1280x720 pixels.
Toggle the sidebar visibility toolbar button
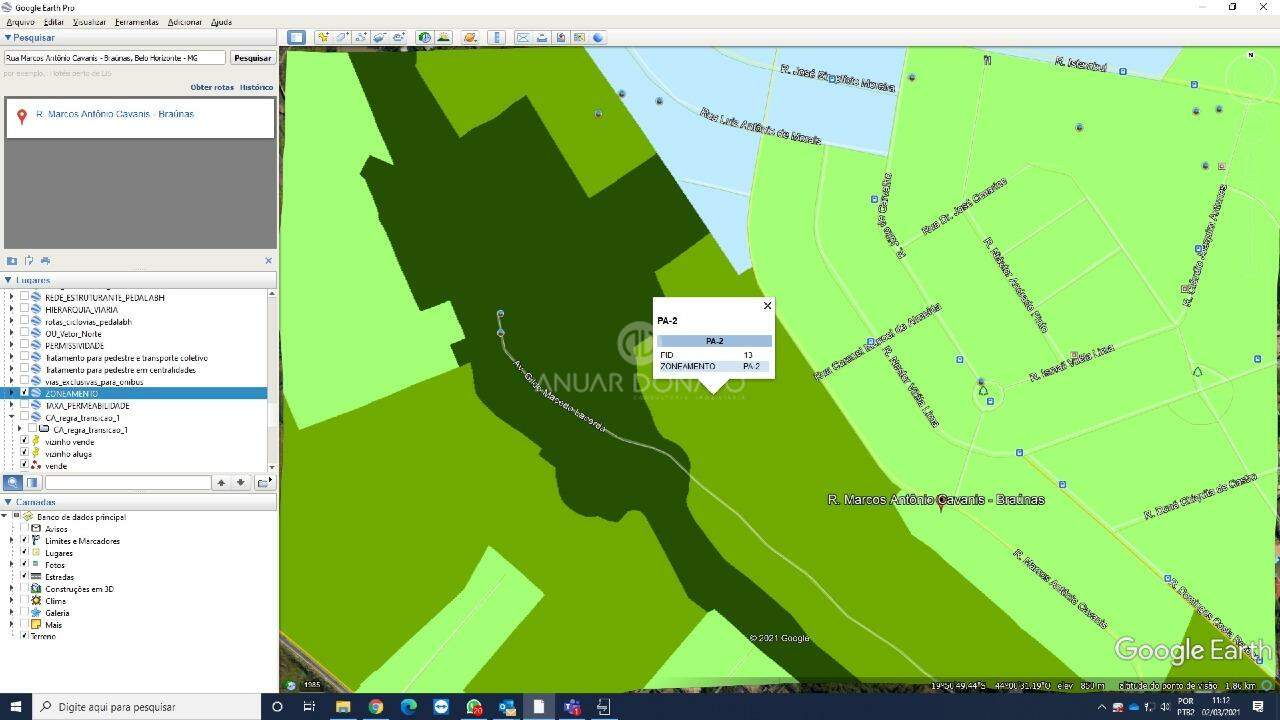click(x=296, y=37)
